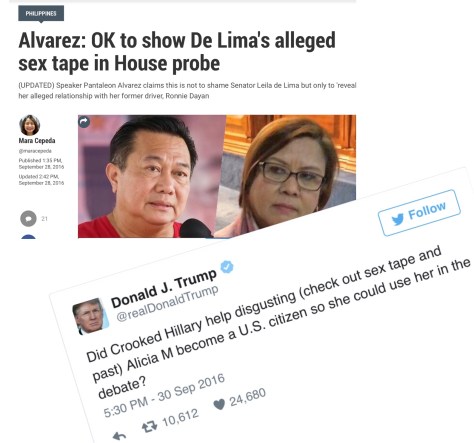Click the Twitter bird icon in Follow button

pyautogui.click(x=397, y=220)
